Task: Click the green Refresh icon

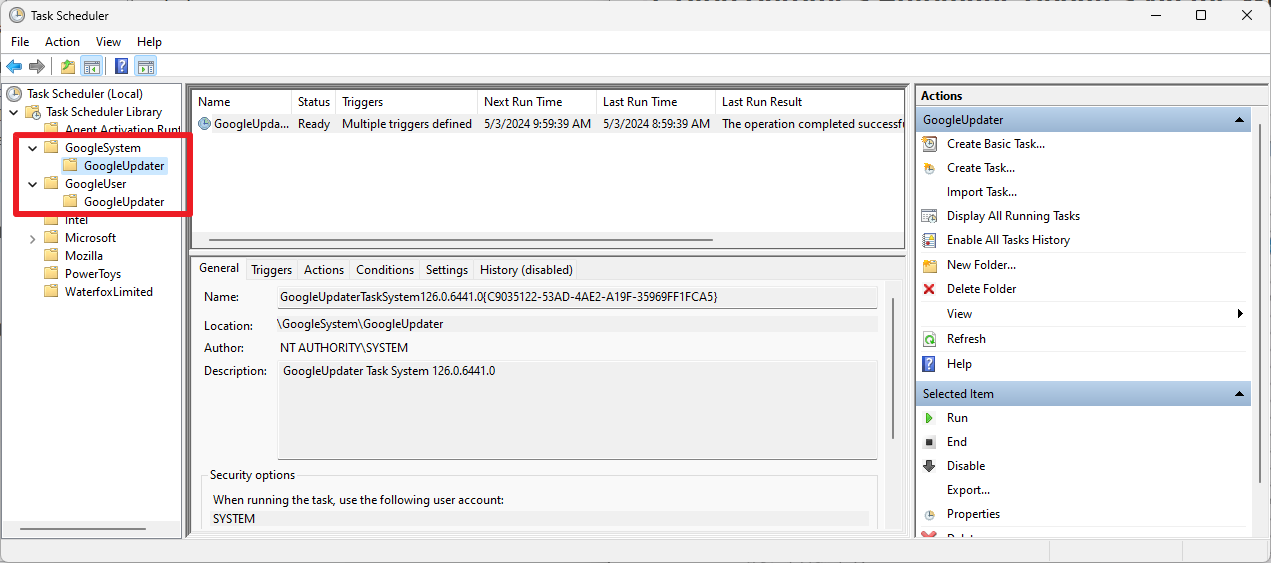Action: 929,339
